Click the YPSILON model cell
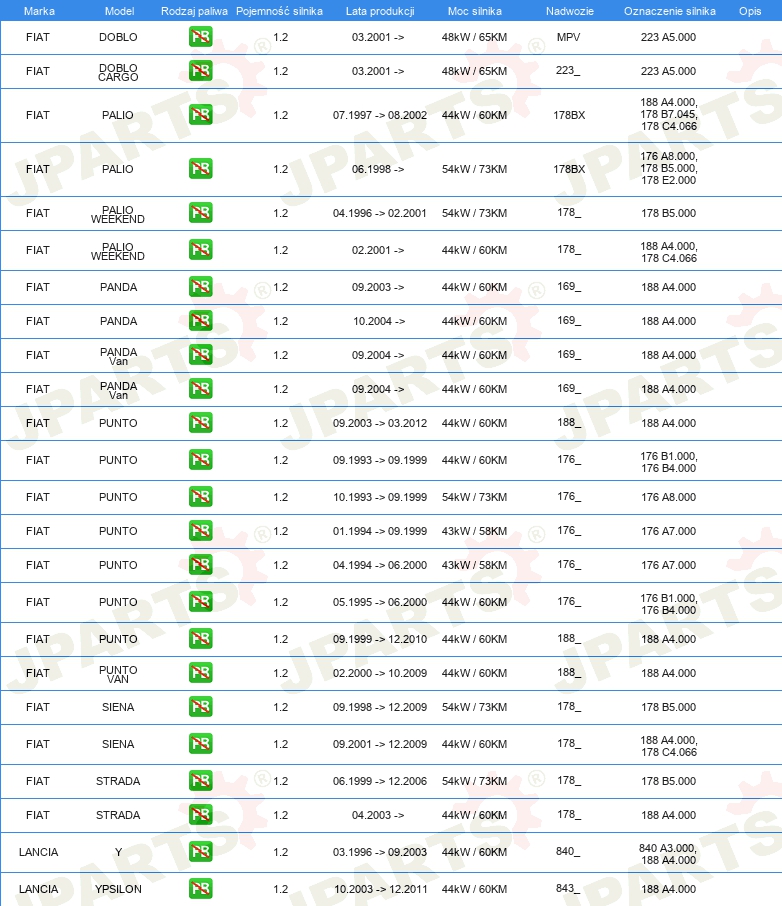The image size is (782, 906). [x=118, y=890]
